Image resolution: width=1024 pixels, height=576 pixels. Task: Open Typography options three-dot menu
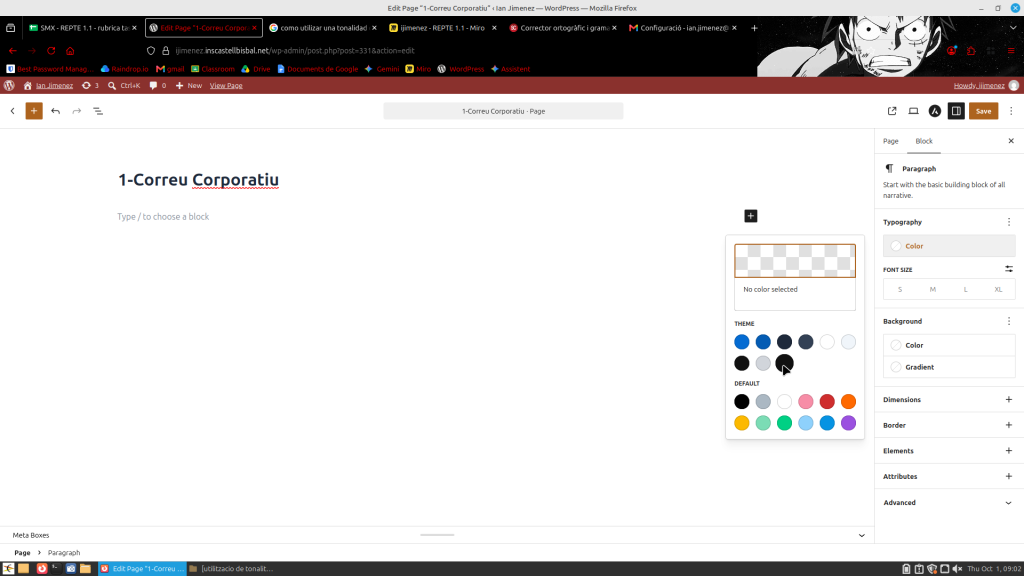pyautogui.click(x=1009, y=222)
